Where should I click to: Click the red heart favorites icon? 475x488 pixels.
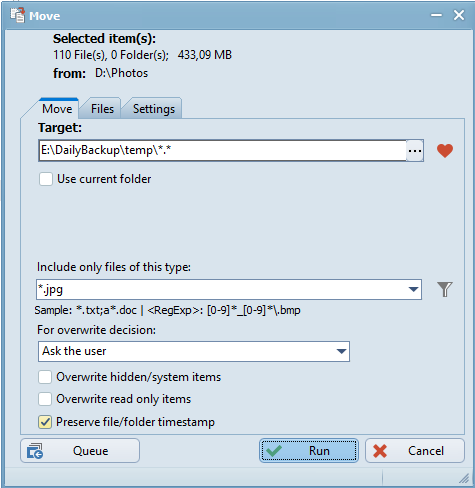click(445, 151)
